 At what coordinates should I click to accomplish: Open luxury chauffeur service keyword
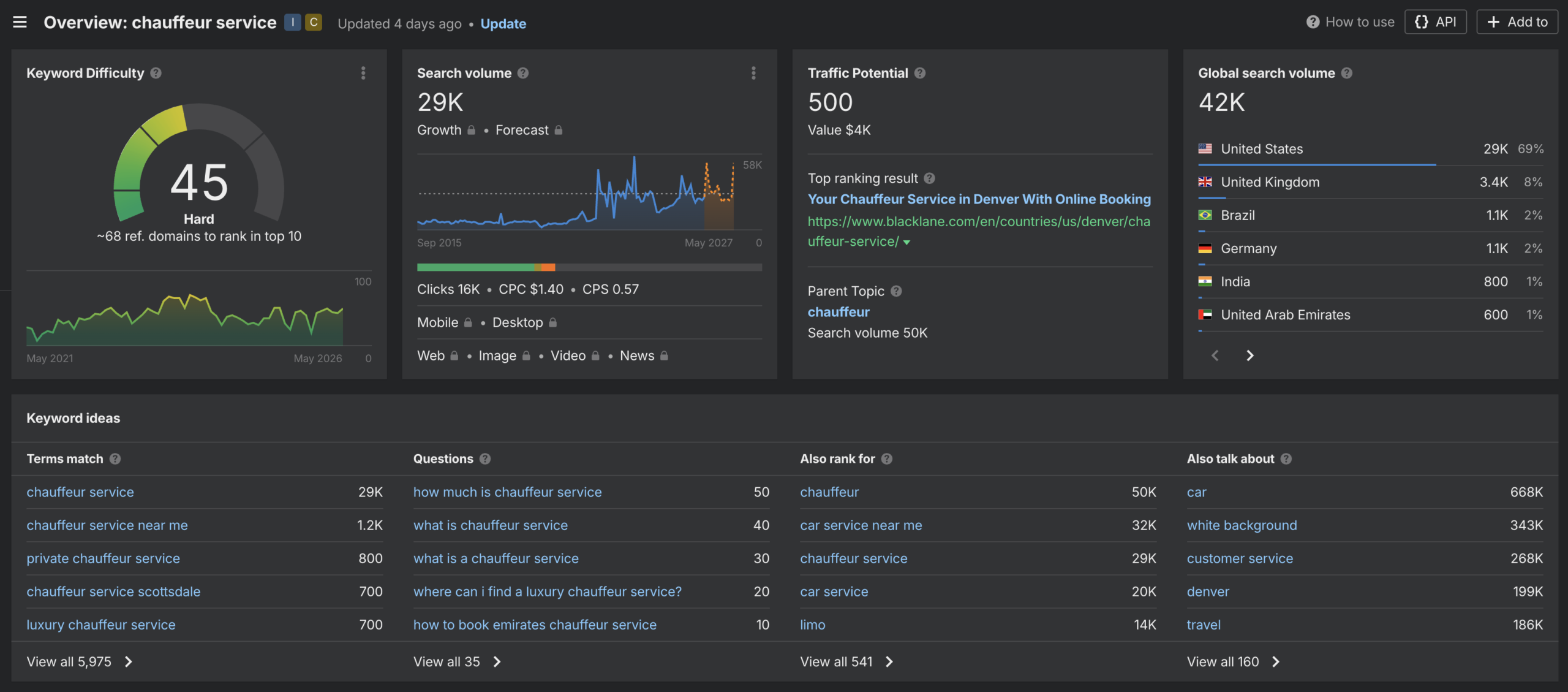[101, 625]
